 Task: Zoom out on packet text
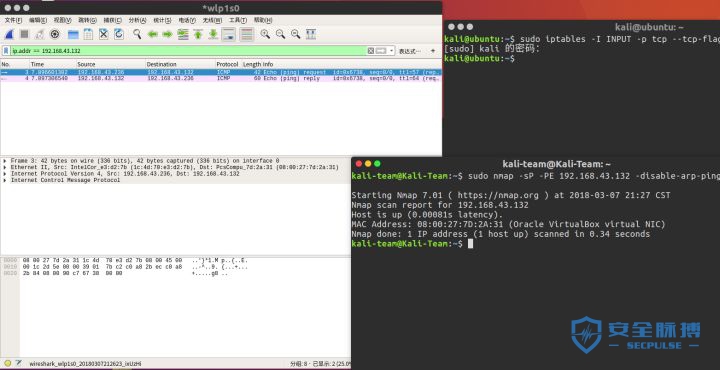(280, 34)
